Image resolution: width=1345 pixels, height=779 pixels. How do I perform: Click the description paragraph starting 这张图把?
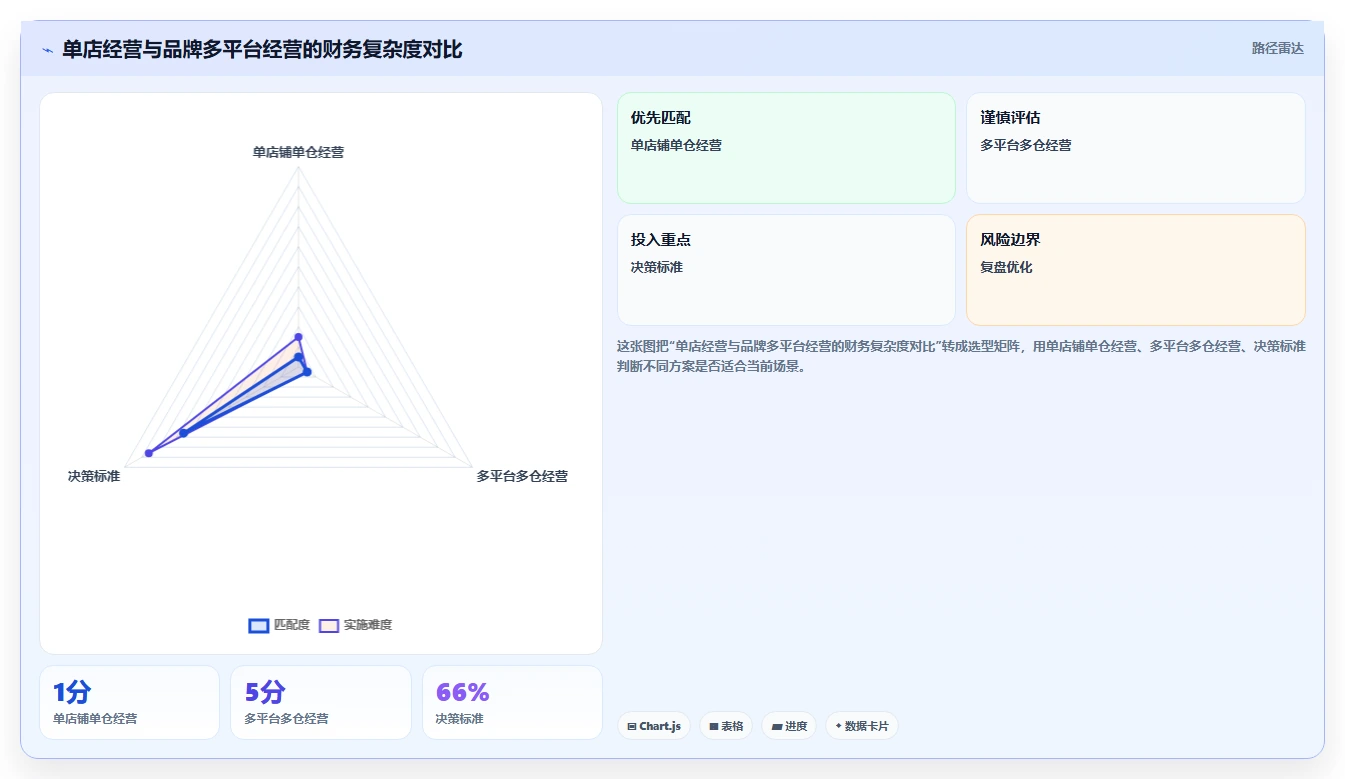tap(961, 356)
